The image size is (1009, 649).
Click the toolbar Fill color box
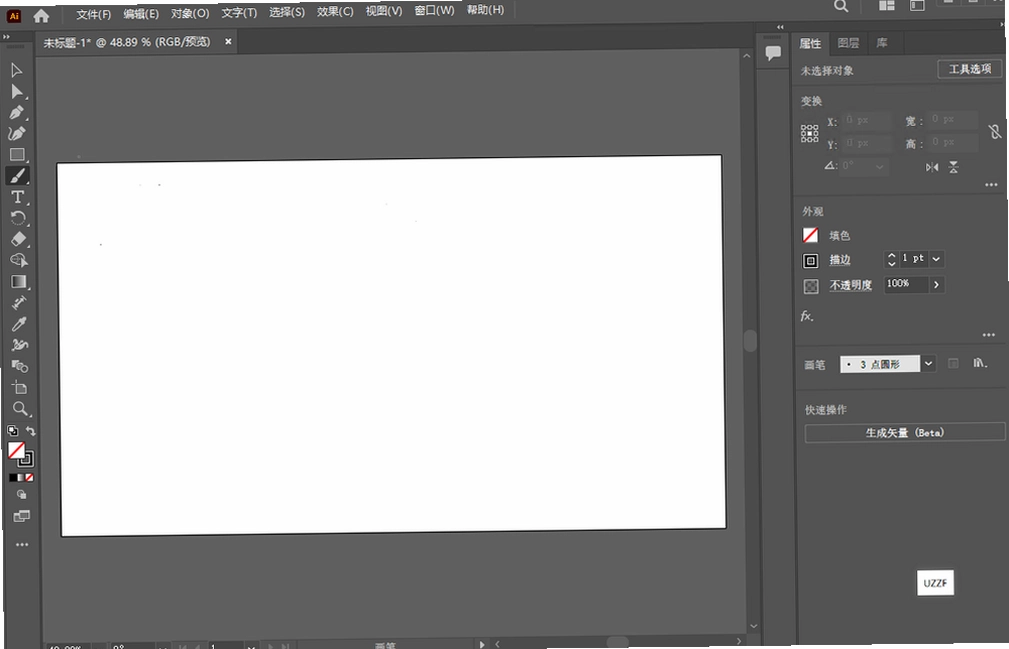tap(16, 450)
